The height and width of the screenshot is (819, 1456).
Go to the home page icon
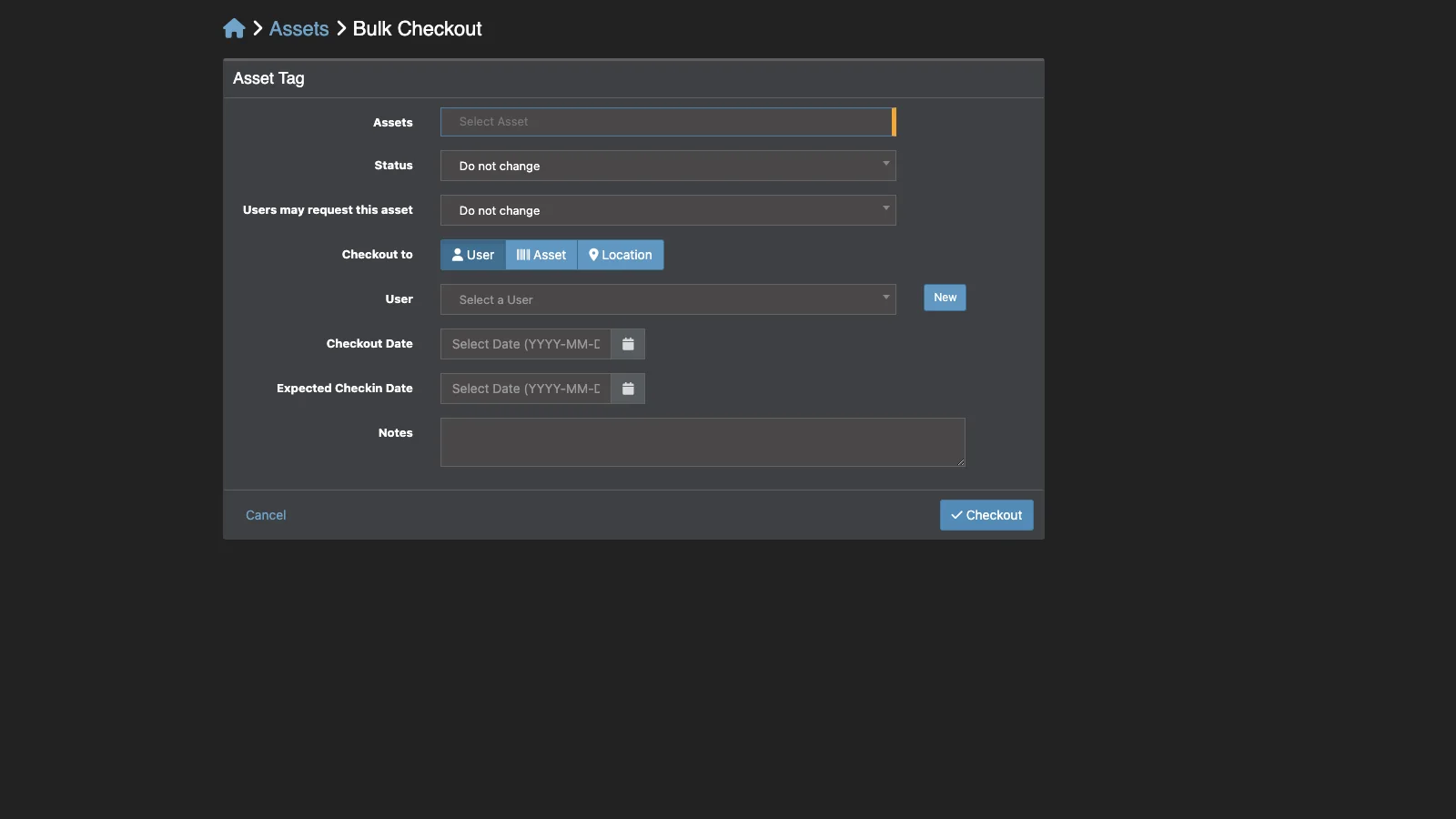tap(234, 28)
